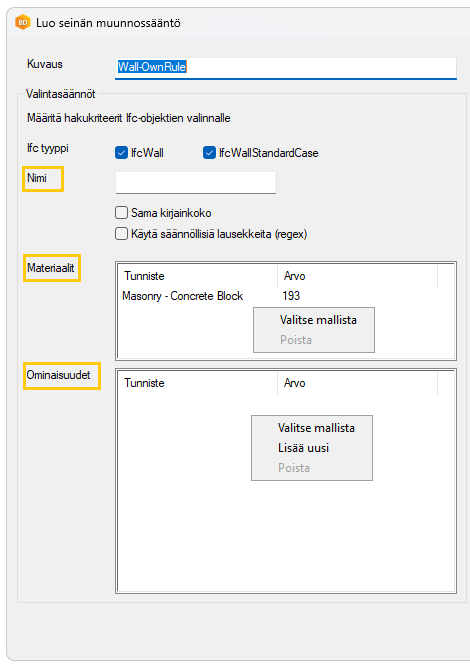Click the empty Nimi text field
Viewport: 470px width, 665px height.
click(196, 183)
